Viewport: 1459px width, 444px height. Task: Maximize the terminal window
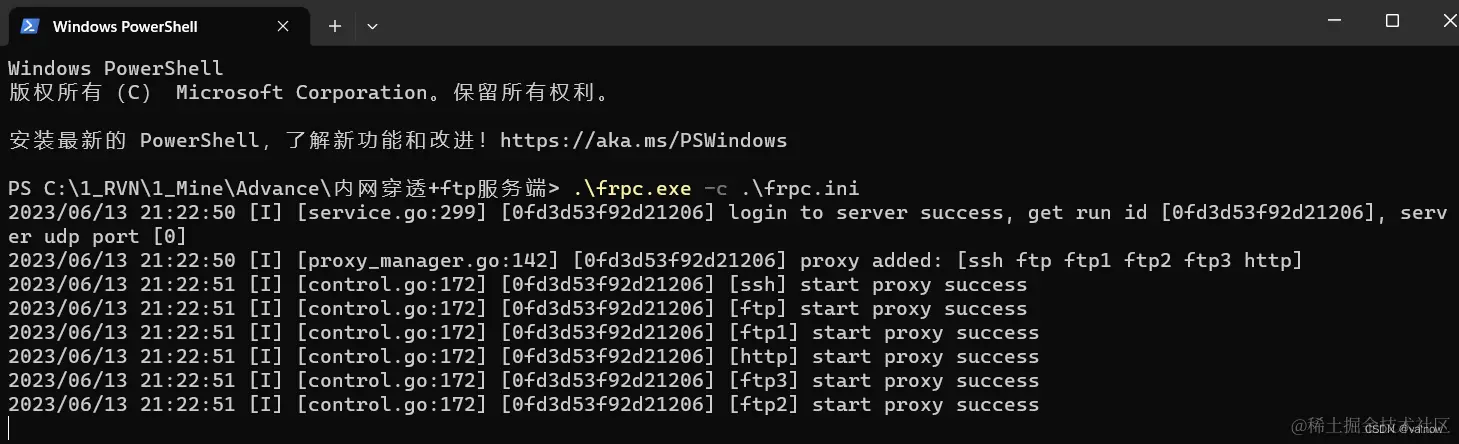point(1392,21)
